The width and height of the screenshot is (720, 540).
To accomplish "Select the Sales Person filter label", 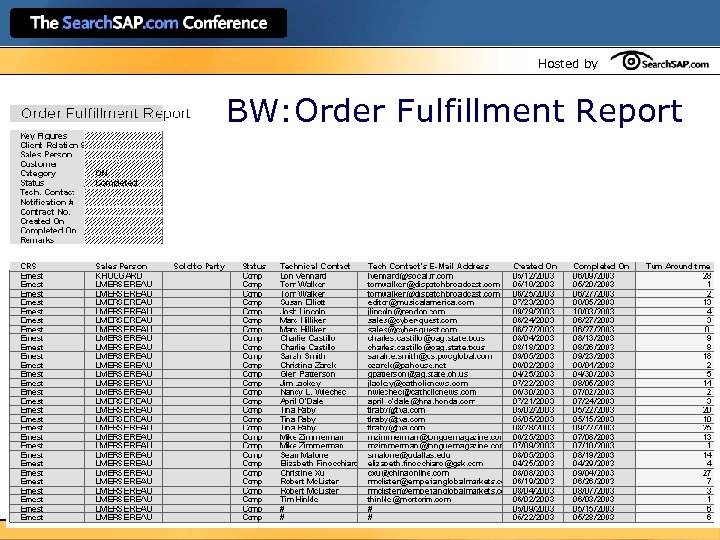I will 46,155.
